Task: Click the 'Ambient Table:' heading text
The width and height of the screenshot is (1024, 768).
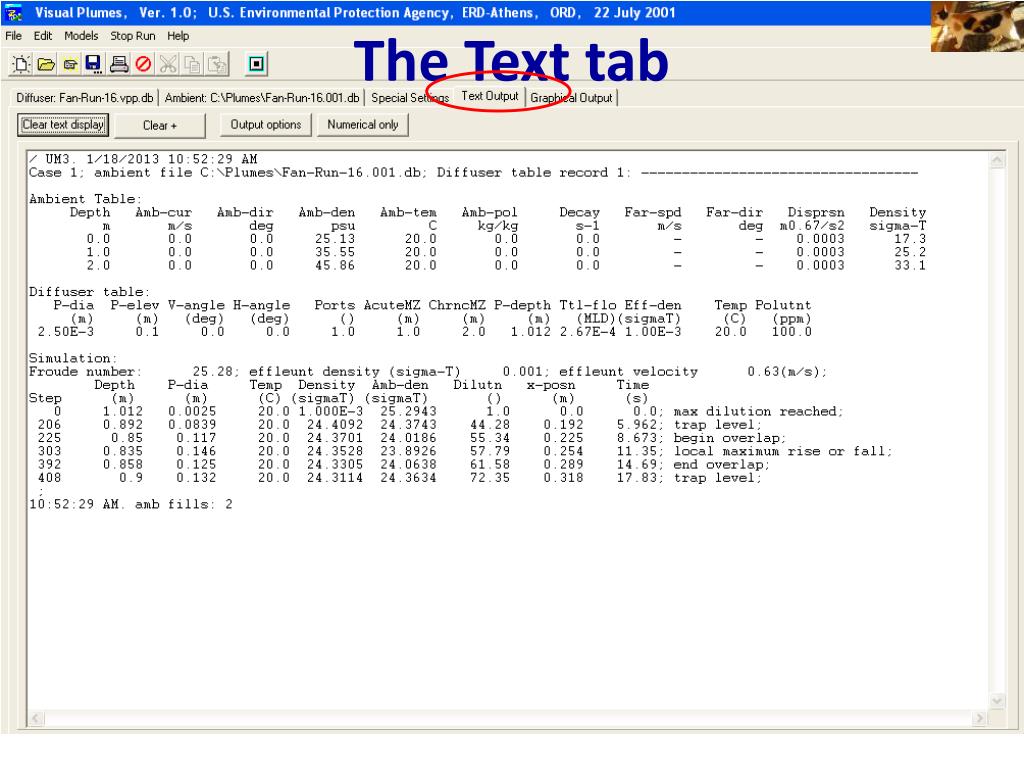Action: (86, 199)
